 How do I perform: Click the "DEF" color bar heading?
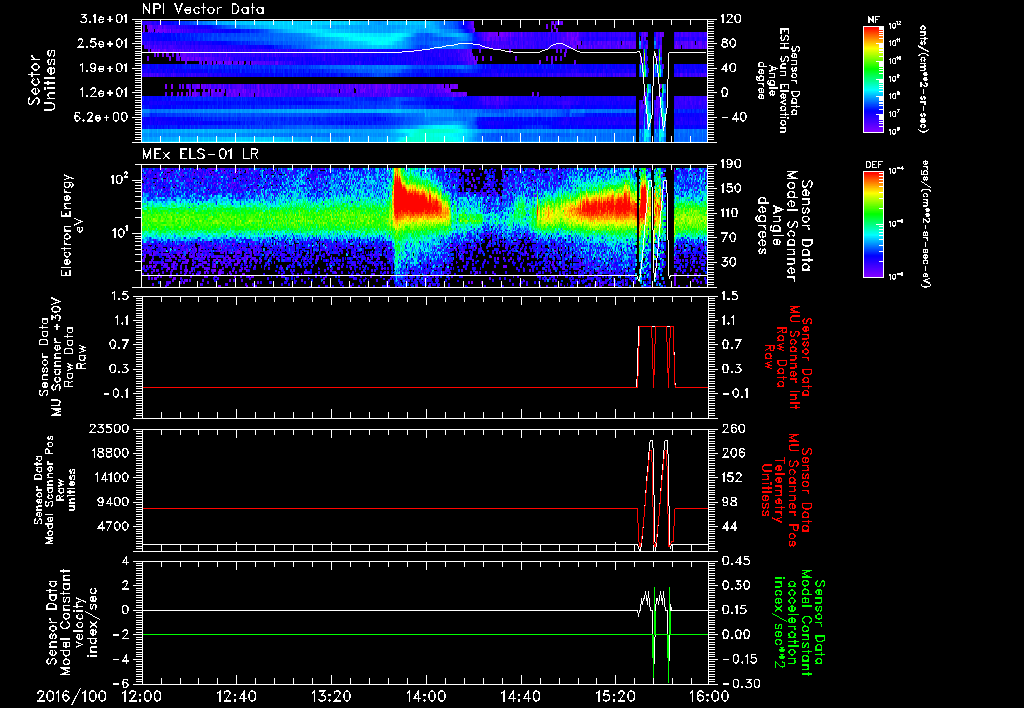point(873,165)
